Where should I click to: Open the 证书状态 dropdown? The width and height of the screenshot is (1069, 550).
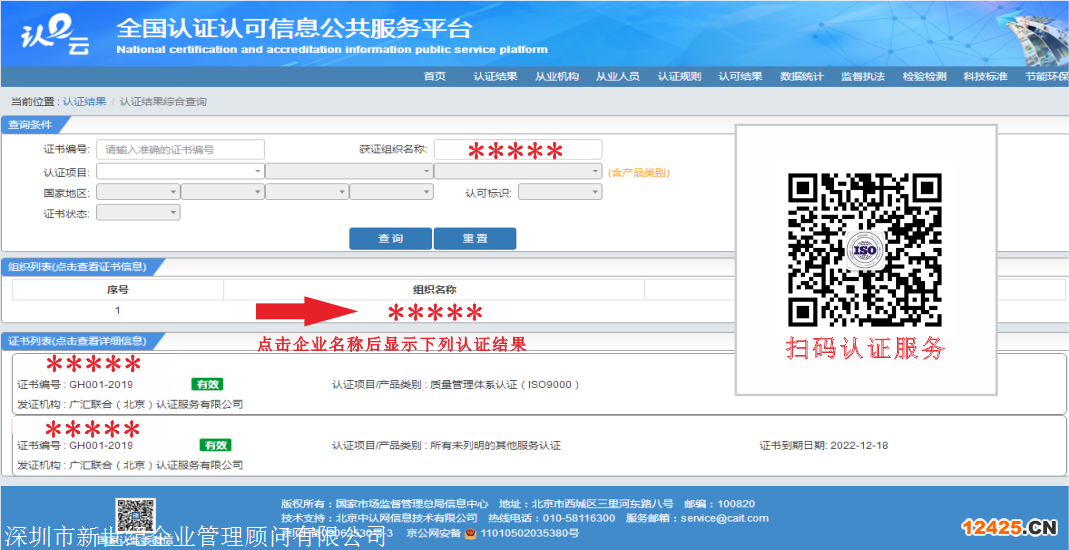(x=138, y=213)
